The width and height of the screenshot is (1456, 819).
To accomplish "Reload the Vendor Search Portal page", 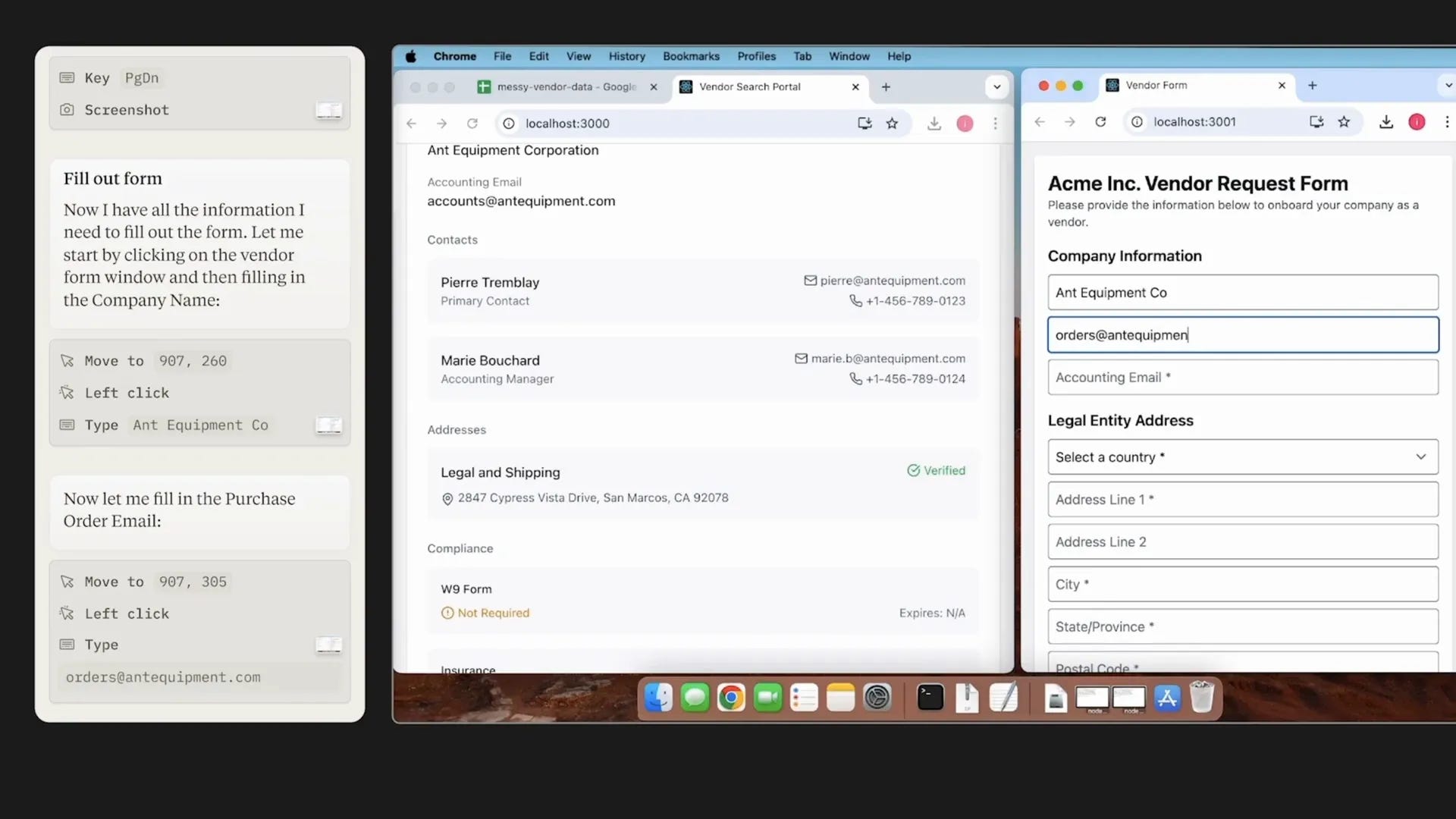I will 472,124.
